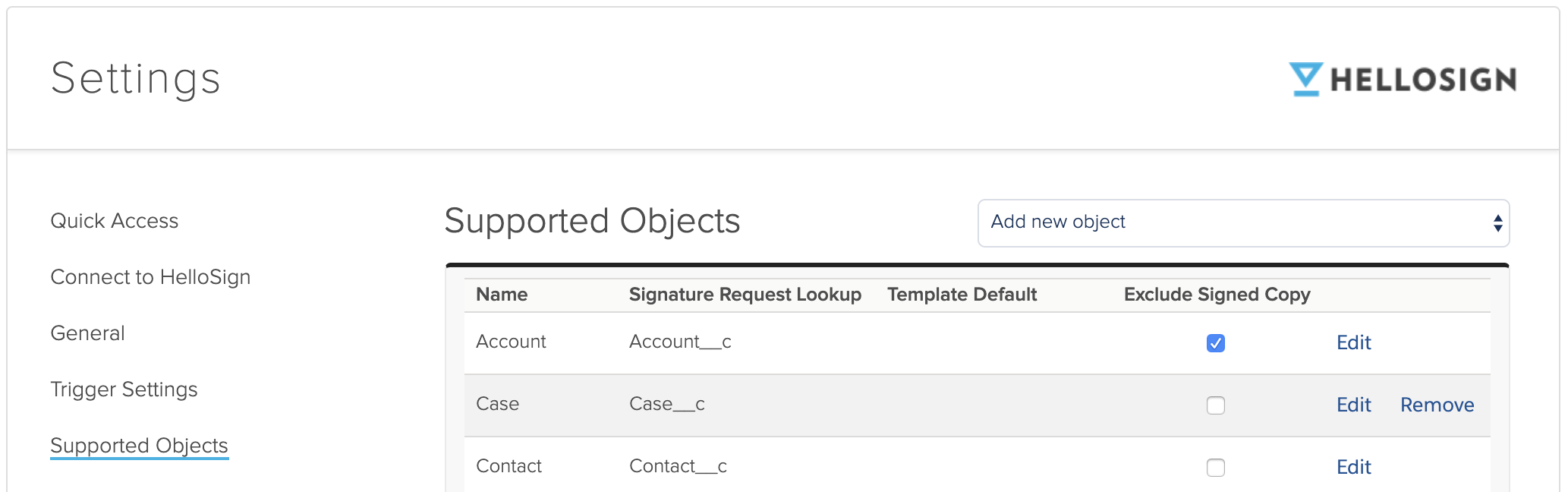
Task: Click the dropdown arrows on Add new object
Action: pyautogui.click(x=1497, y=222)
